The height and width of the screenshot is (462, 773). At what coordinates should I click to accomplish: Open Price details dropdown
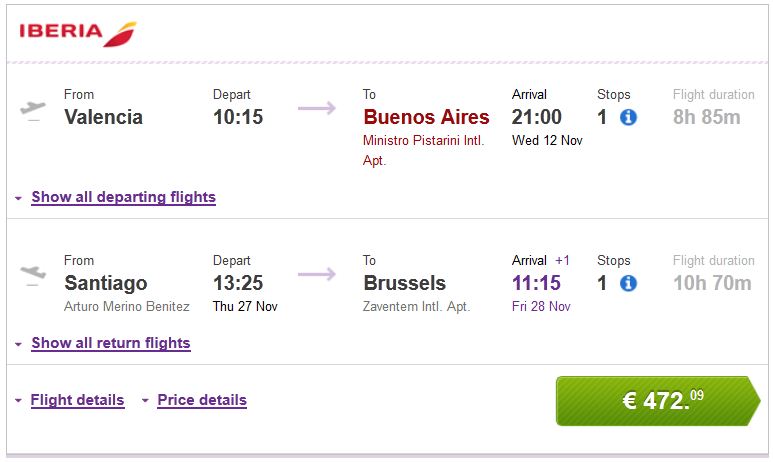(201, 400)
